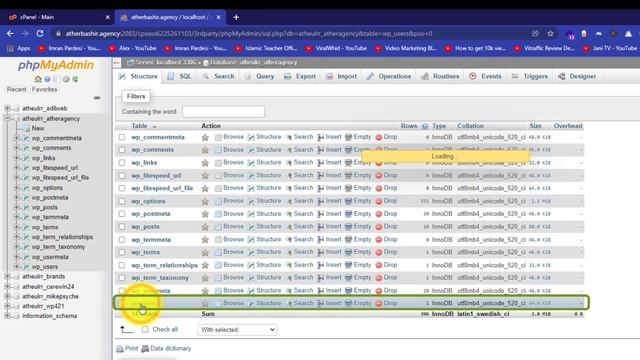640x360 pixels.
Task: Open With selected dropdown
Action: (237, 330)
